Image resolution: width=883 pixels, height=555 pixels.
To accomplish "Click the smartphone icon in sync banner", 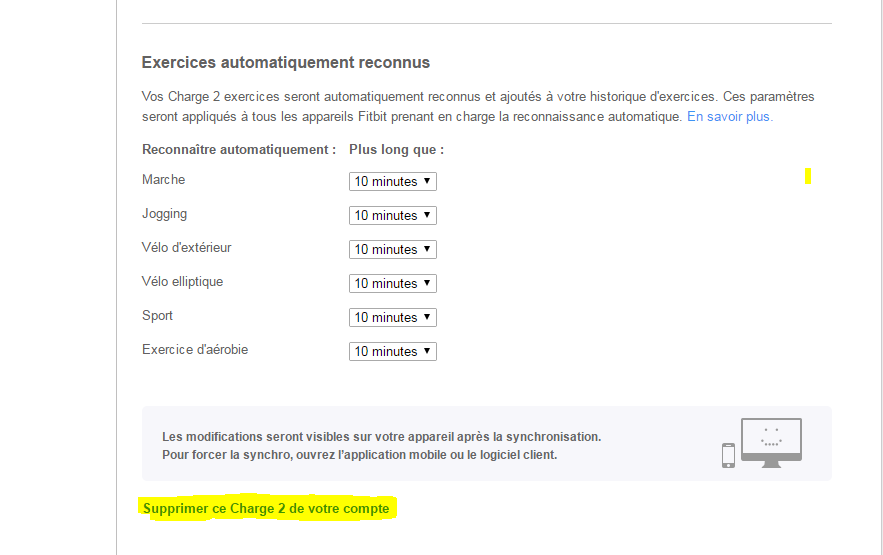I will click(x=728, y=455).
